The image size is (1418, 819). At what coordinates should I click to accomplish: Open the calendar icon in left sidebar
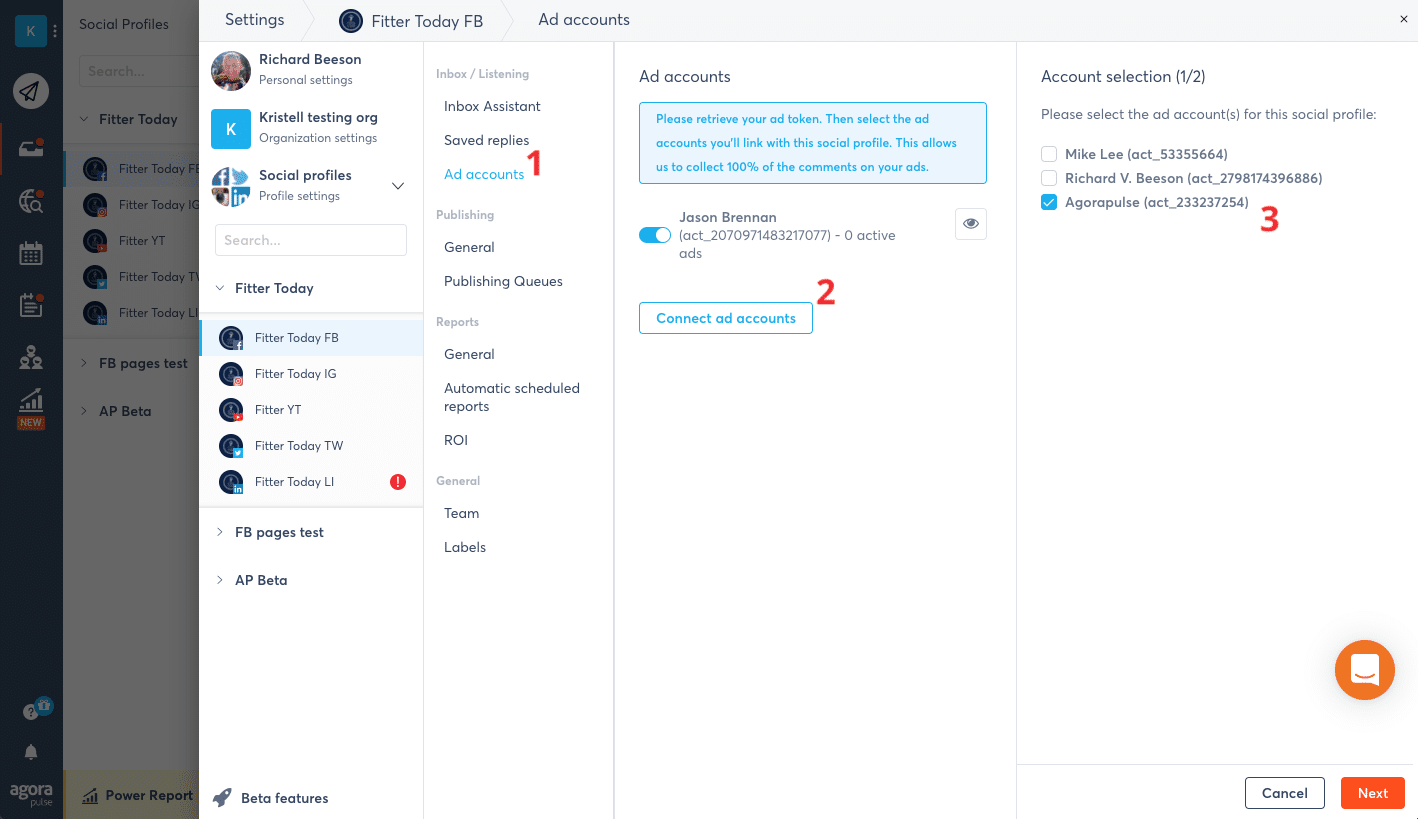pyautogui.click(x=31, y=253)
